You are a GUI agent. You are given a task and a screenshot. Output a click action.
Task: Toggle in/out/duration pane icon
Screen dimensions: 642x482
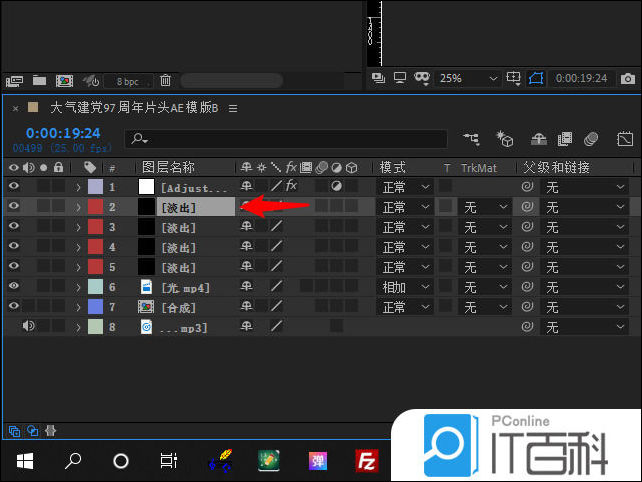(x=50, y=431)
